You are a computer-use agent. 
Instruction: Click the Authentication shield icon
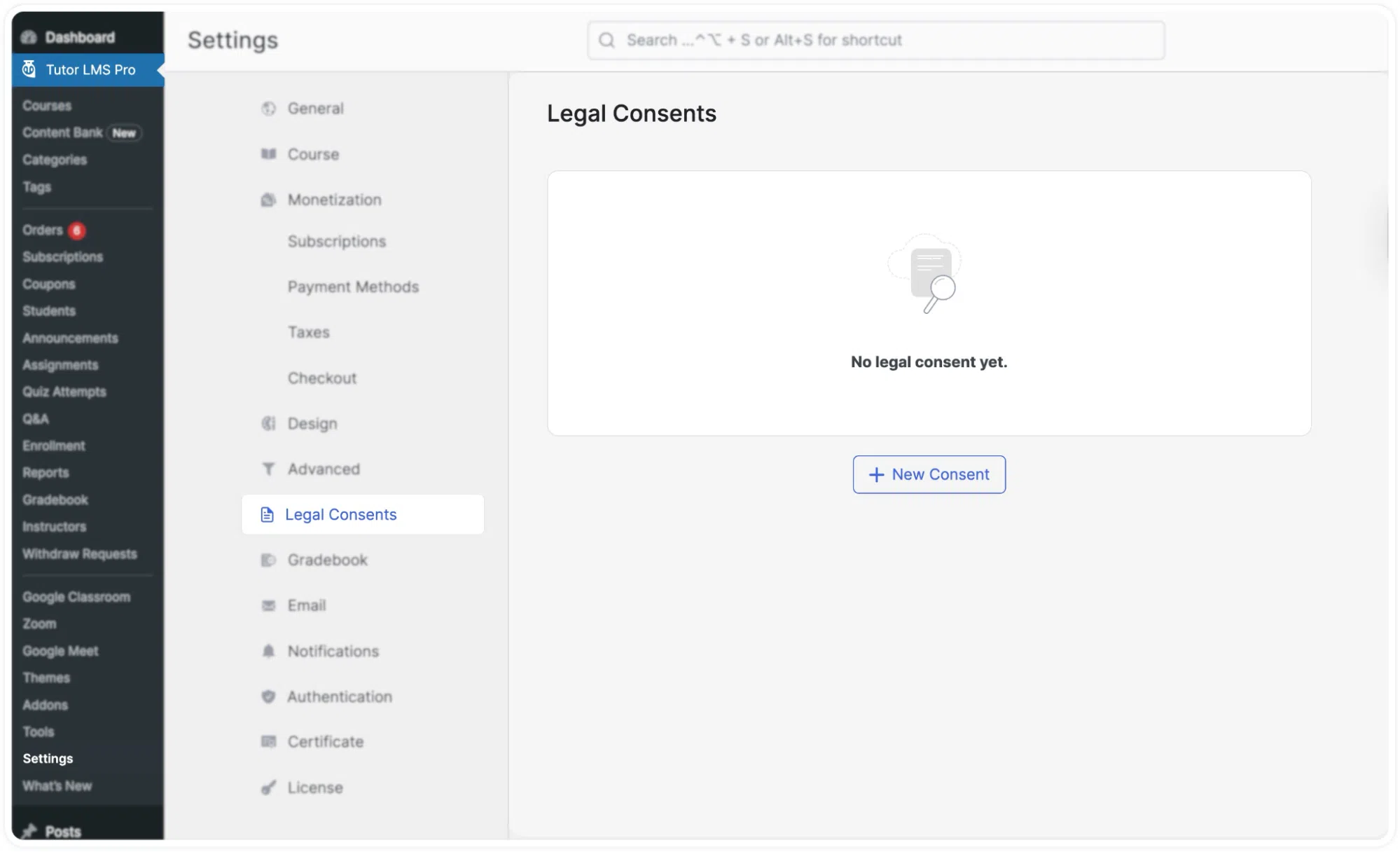(268, 696)
